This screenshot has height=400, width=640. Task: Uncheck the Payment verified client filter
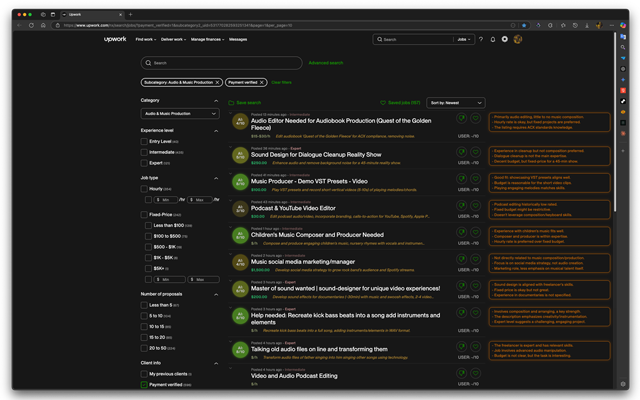(144, 384)
